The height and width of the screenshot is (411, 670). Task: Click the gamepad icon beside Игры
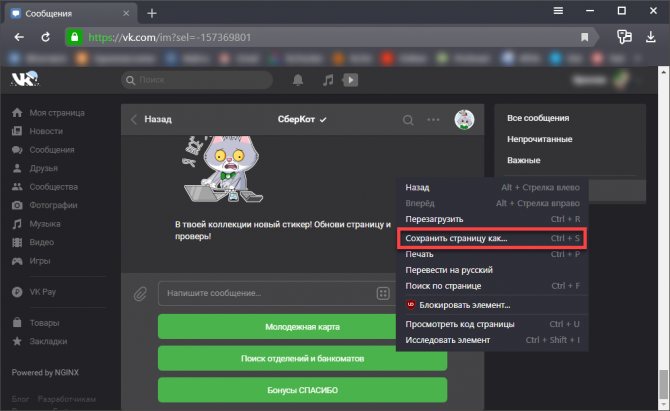tap(17, 261)
